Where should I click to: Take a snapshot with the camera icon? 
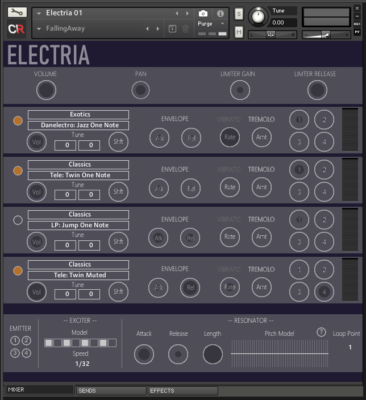click(x=203, y=13)
